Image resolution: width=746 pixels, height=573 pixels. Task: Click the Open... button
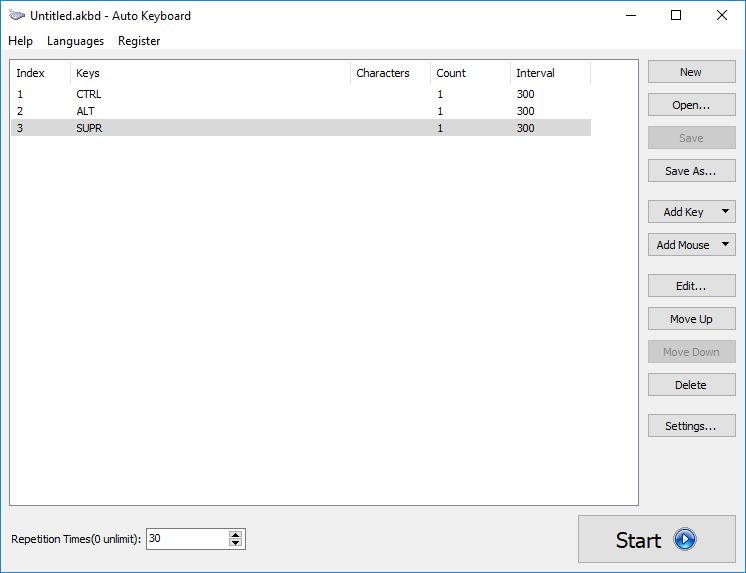(691, 105)
